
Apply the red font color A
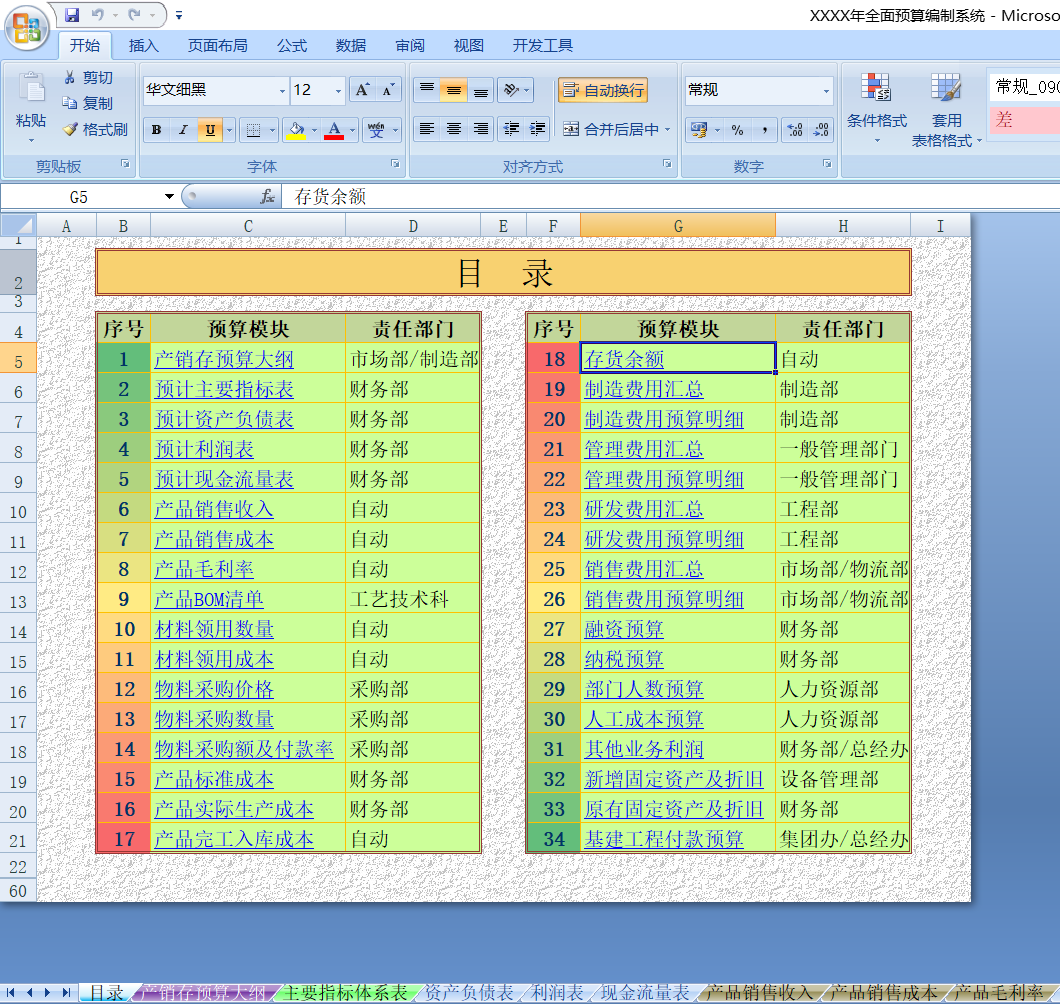[334, 130]
